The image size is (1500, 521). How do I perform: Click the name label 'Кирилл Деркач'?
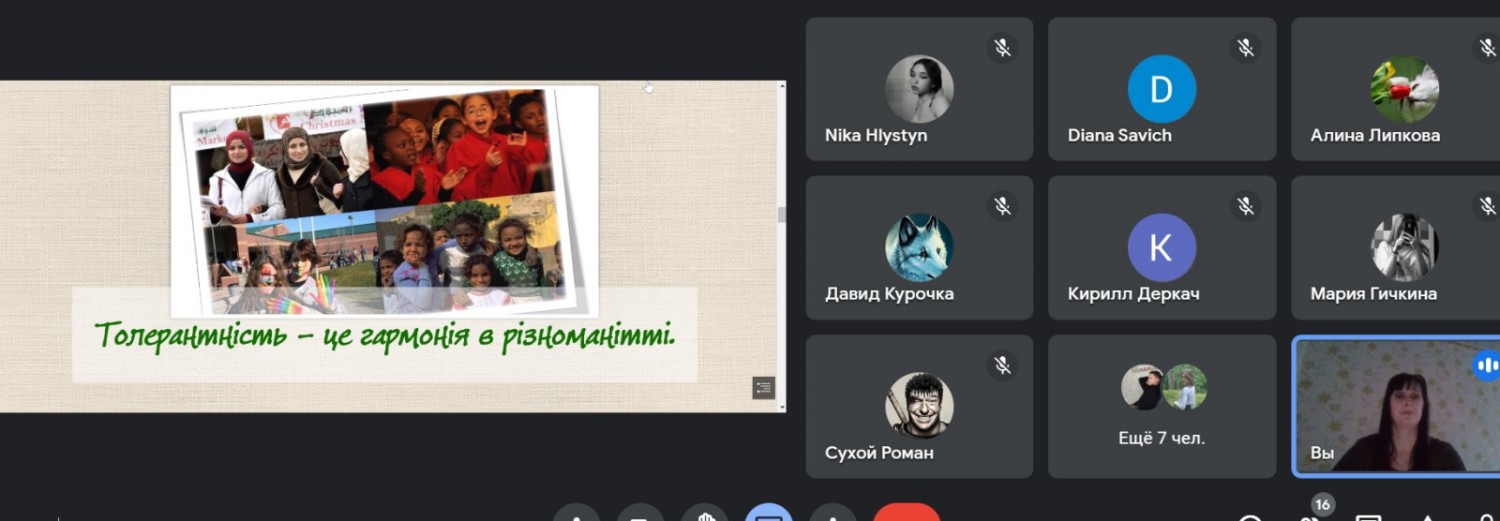[1134, 294]
